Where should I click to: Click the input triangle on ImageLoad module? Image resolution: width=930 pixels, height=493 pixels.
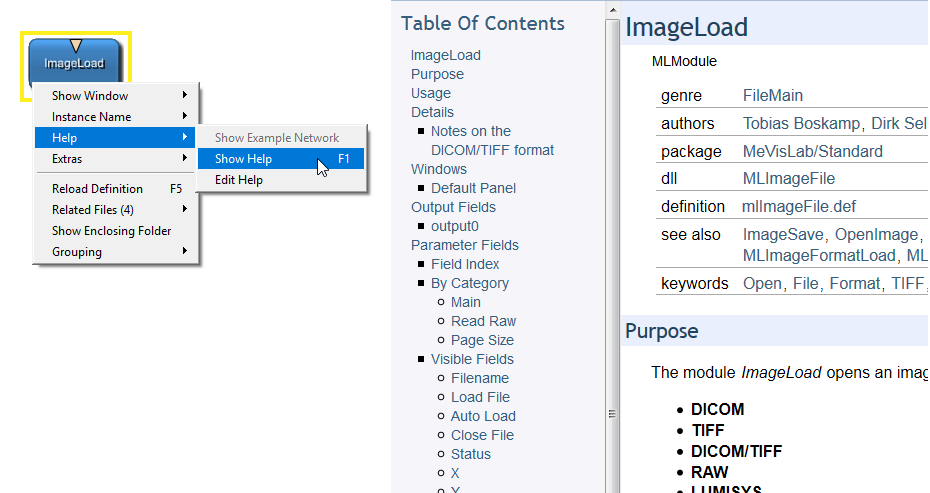click(76, 45)
